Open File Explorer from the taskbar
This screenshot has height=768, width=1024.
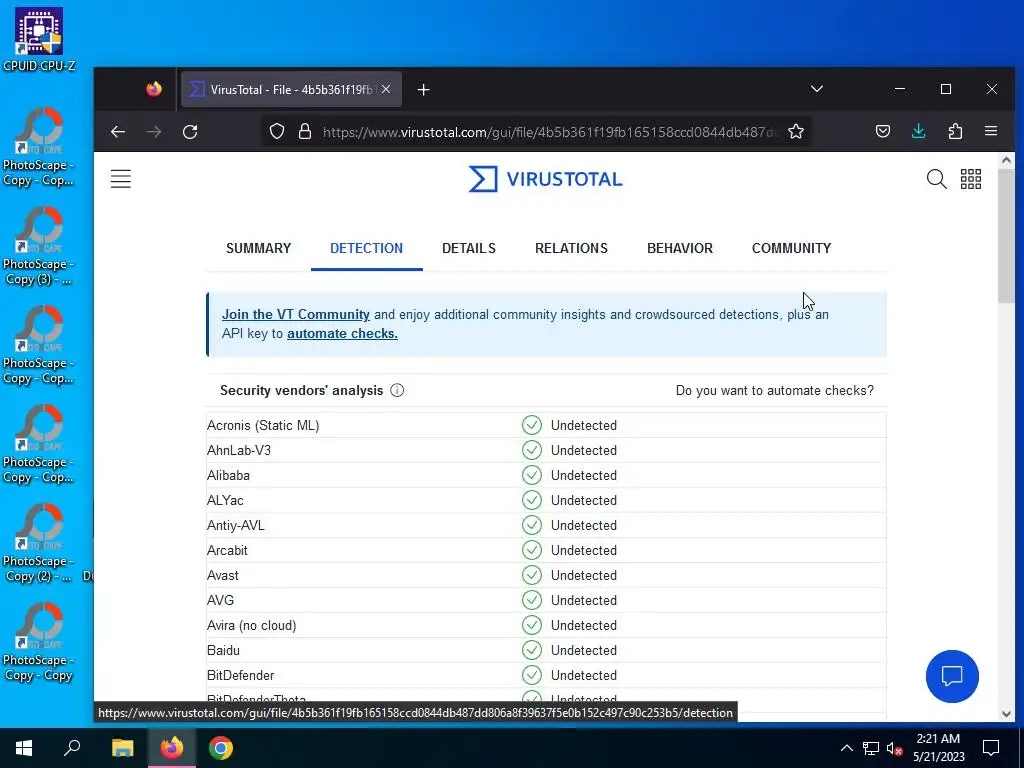tap(122, 748)
